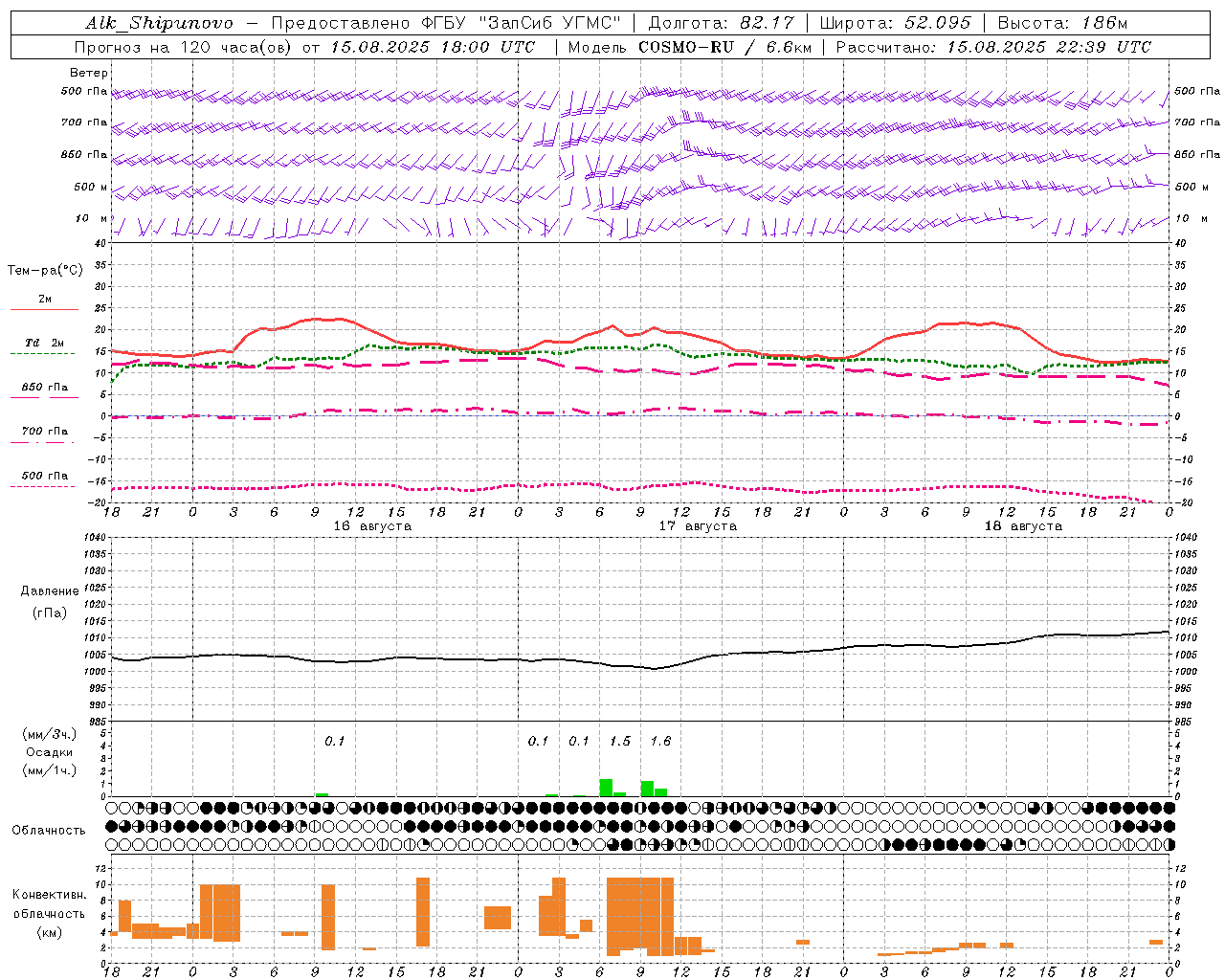The image size is (1225, 980).
Task: Select the 18 августа date marker
Action: tap(1023, 526)
